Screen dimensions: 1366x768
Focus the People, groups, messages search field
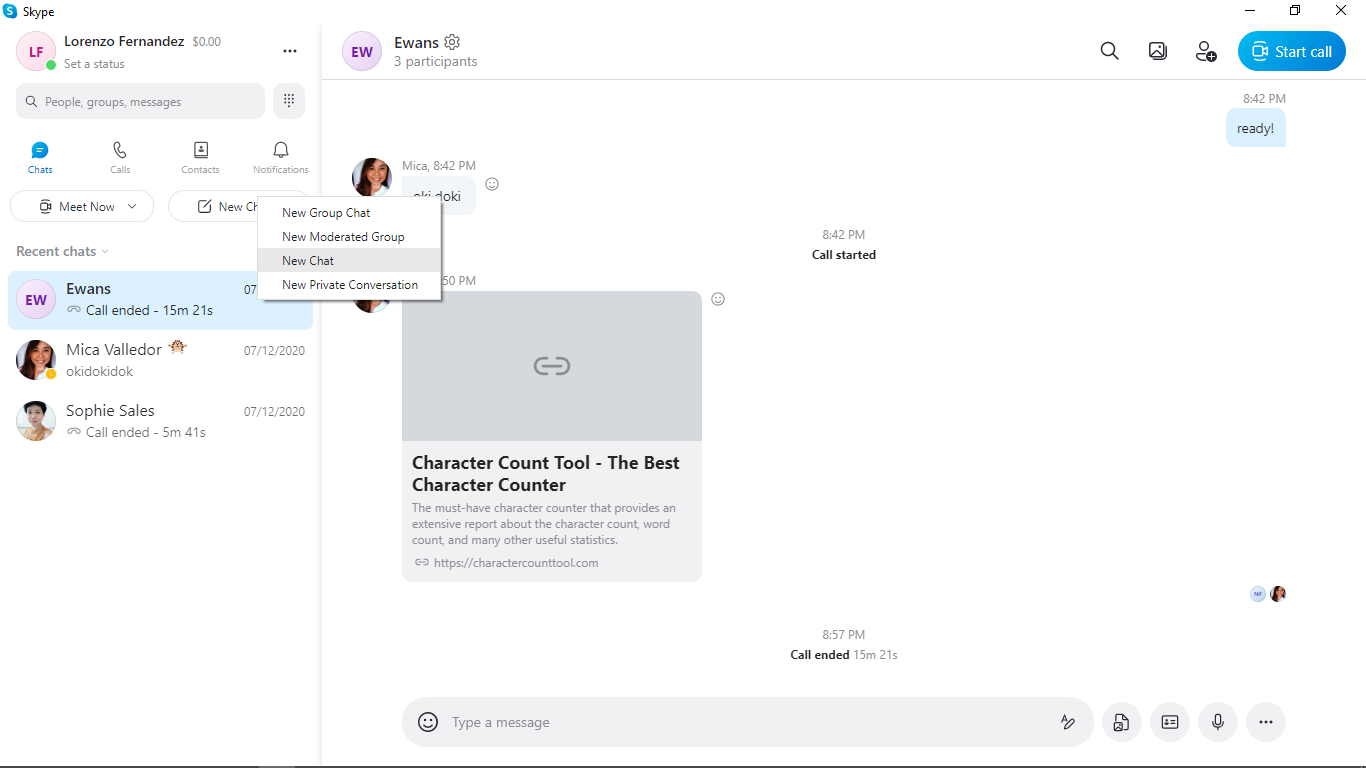point(140,101)
